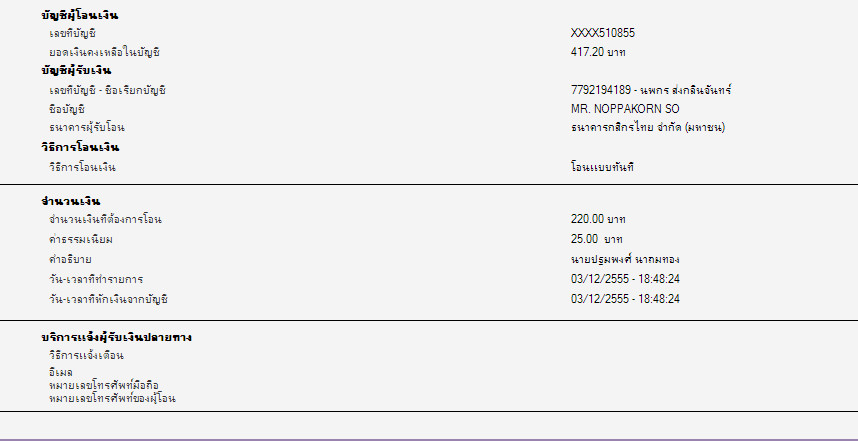Click recipient account 7792194189 - นพกร ส่งกลิ่นจันทร์
The width and height of the screenshot is (858, 441).
651,90
